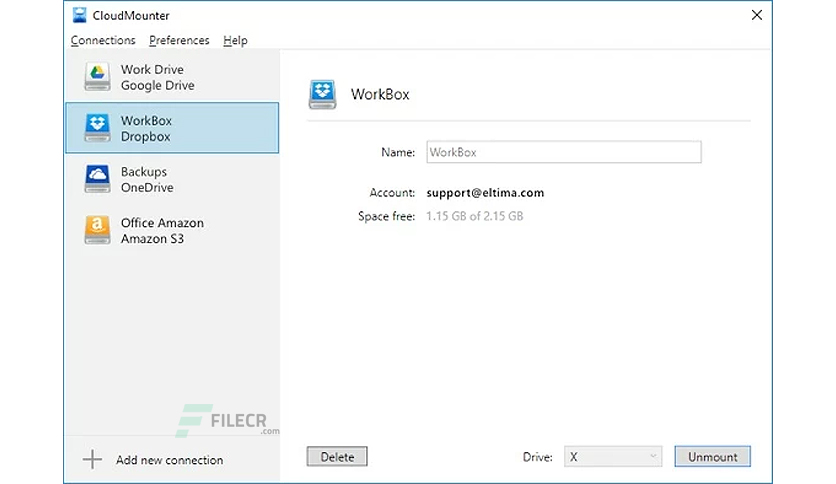This screenshot has height=484, width=836.
Task: Close the CloudMounter window
Action: [x=757, y=15]
